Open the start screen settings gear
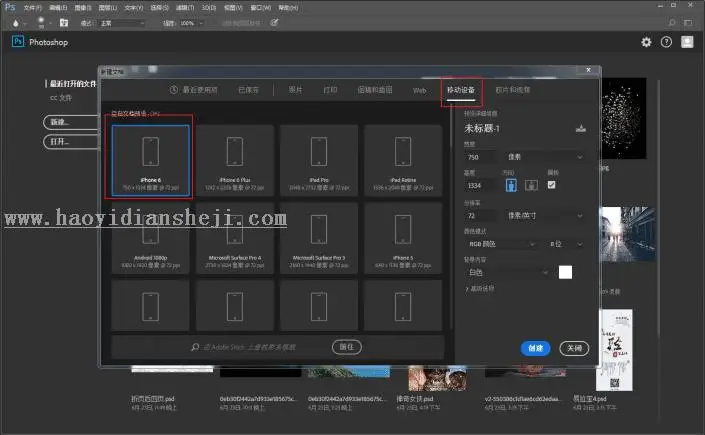Screen dimensions: 705x435 [646, 42]
